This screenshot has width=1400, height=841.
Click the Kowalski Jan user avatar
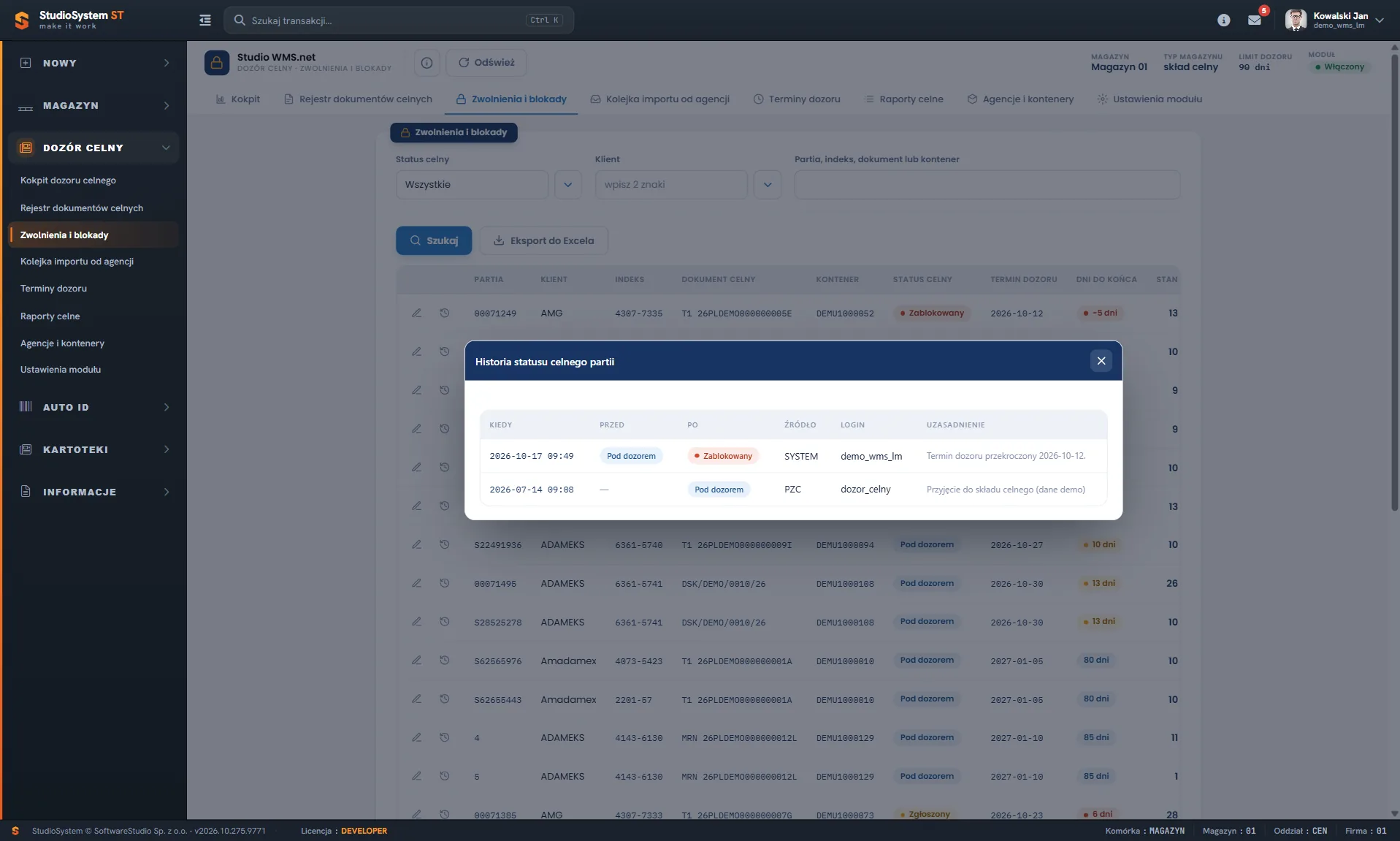1295,20
